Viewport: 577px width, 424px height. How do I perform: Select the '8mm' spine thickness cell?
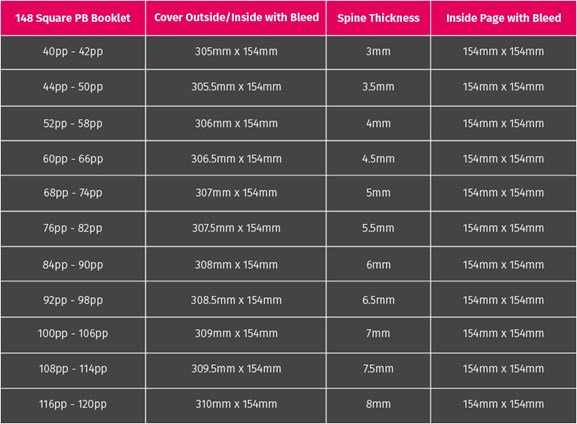[378, 404]
